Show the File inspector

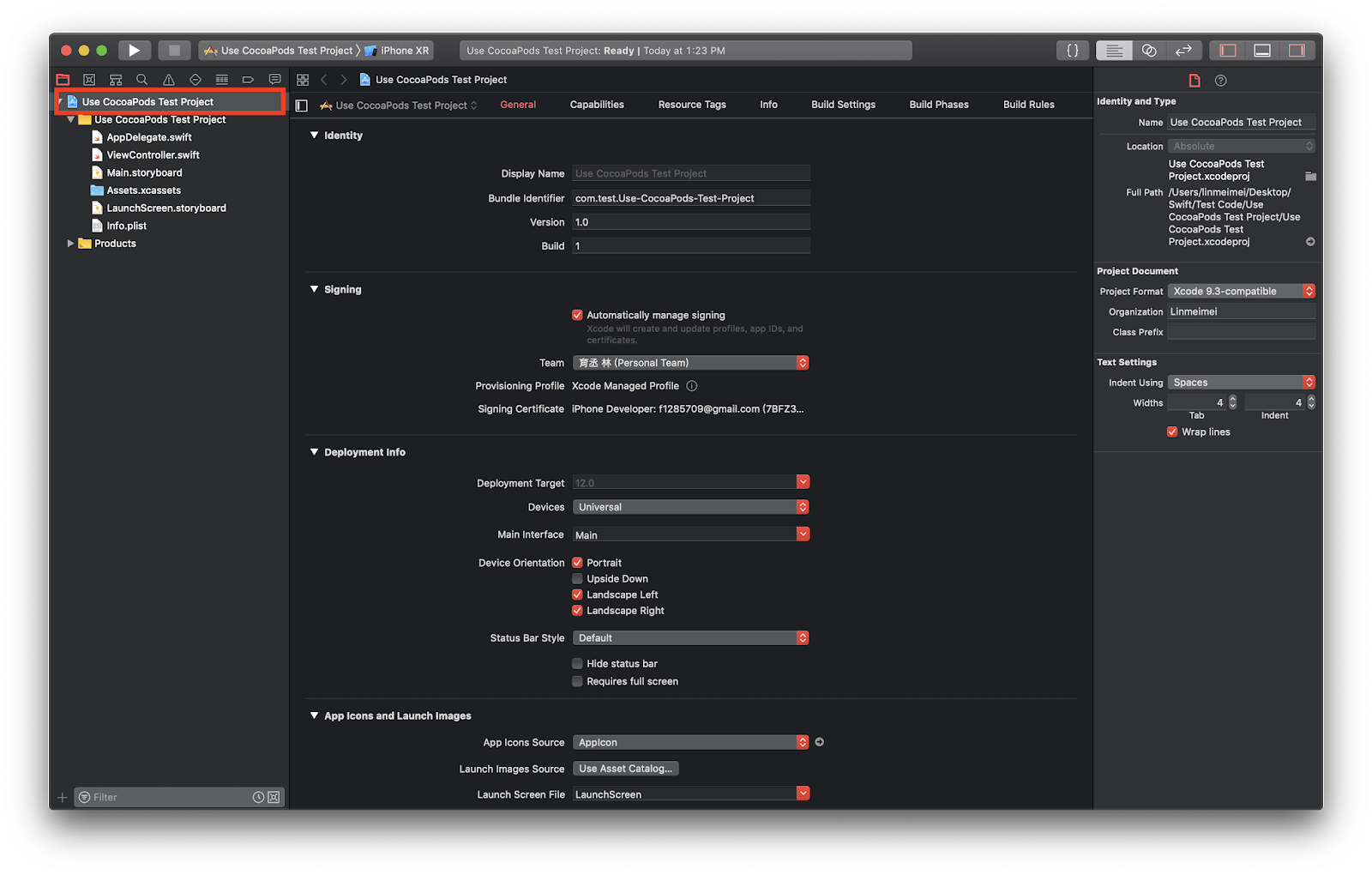point(1194,81)
